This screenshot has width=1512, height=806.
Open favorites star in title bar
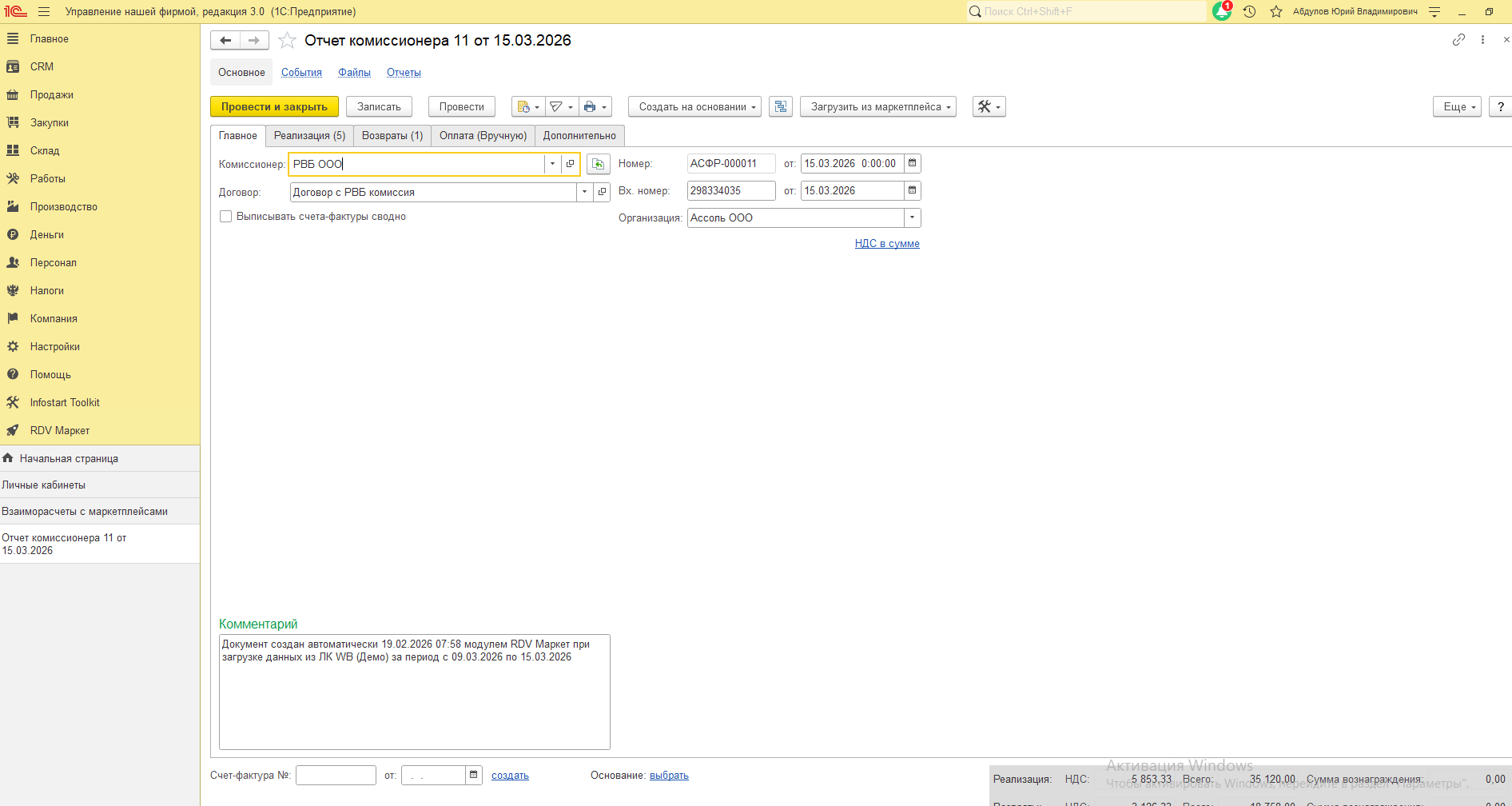1276,11
